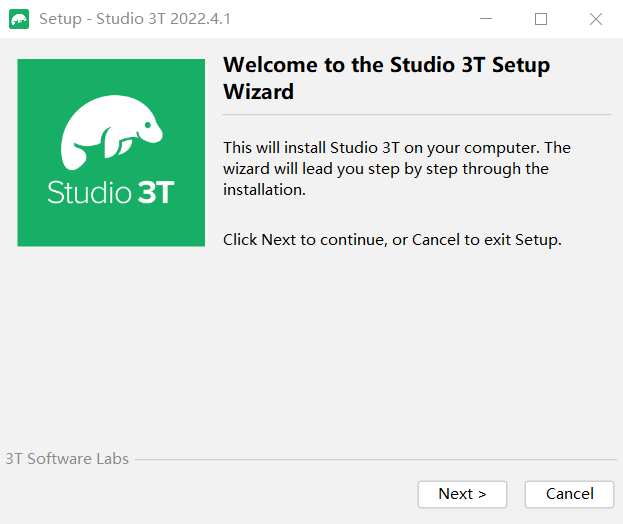
Task: Click the separator line beside '3T Software Labs'
Action: point(376,460)
